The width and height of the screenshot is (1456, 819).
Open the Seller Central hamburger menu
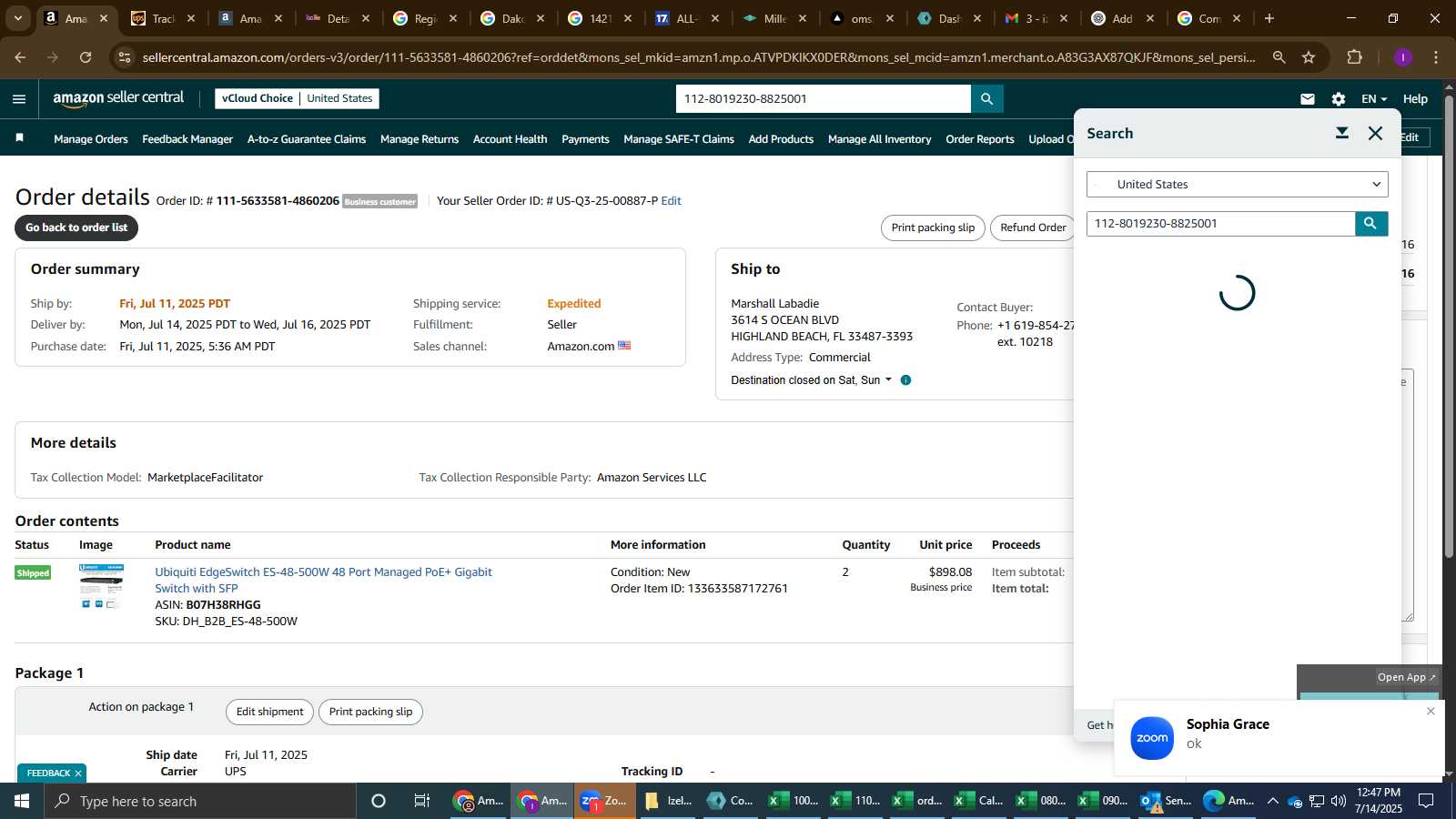(x=19, y=99)
